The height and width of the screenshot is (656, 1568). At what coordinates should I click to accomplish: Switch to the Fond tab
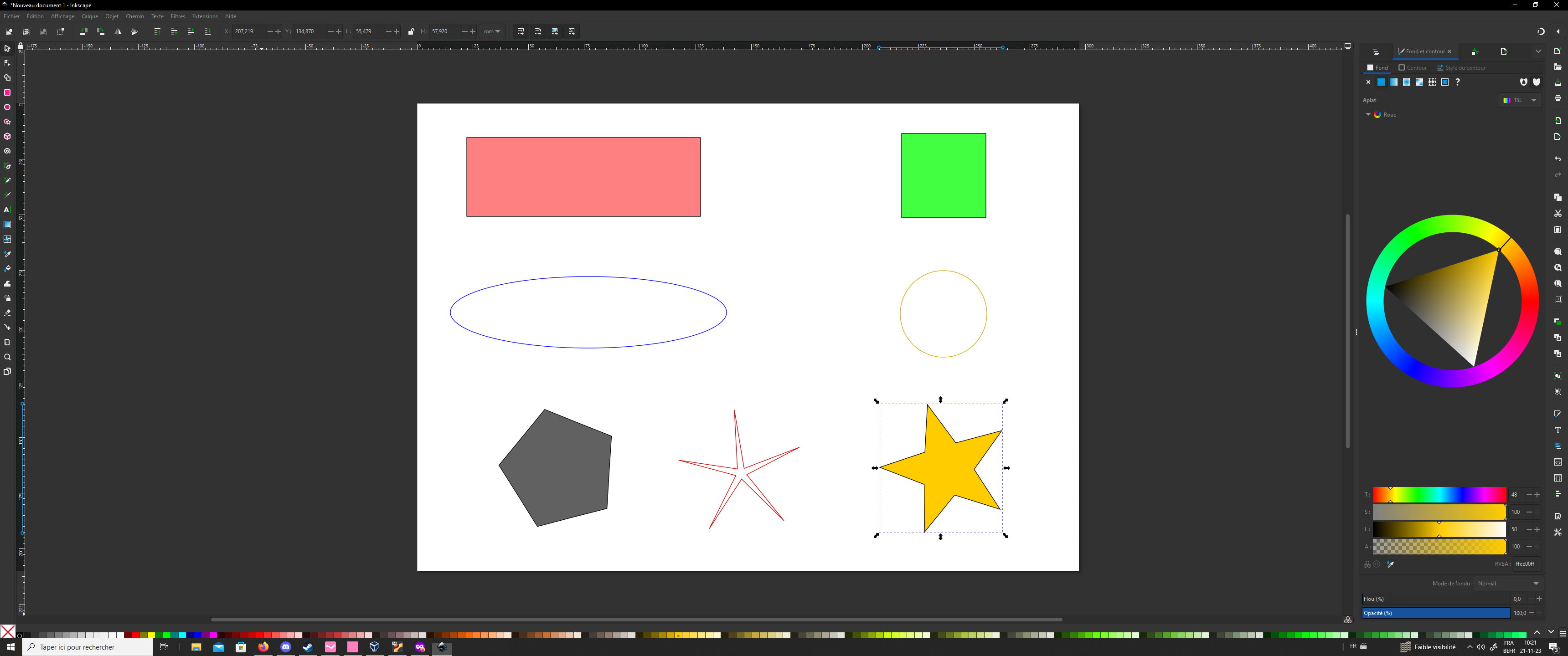click(1377, 67)
